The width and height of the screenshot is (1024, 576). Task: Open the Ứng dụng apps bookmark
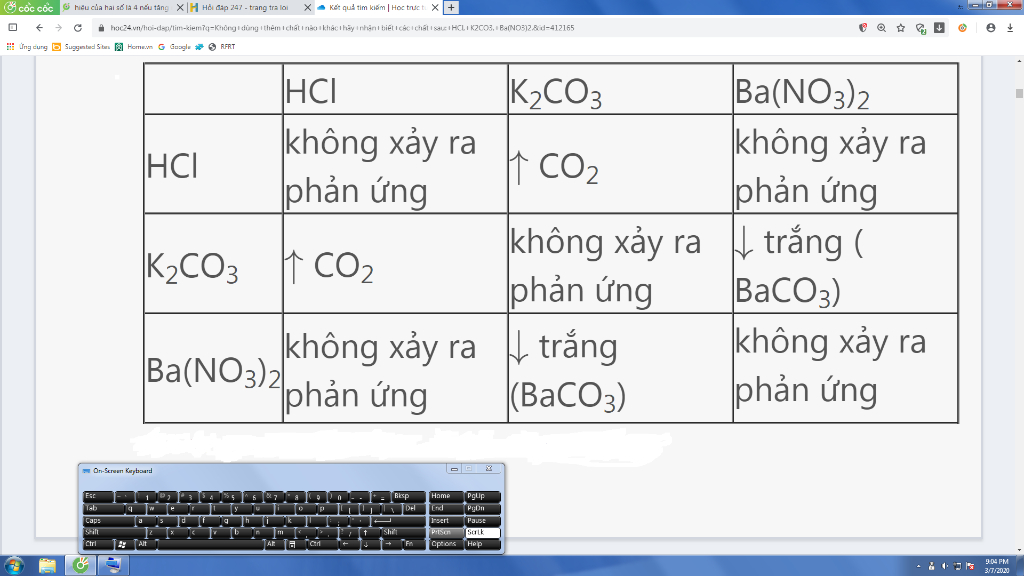point(27,47)
